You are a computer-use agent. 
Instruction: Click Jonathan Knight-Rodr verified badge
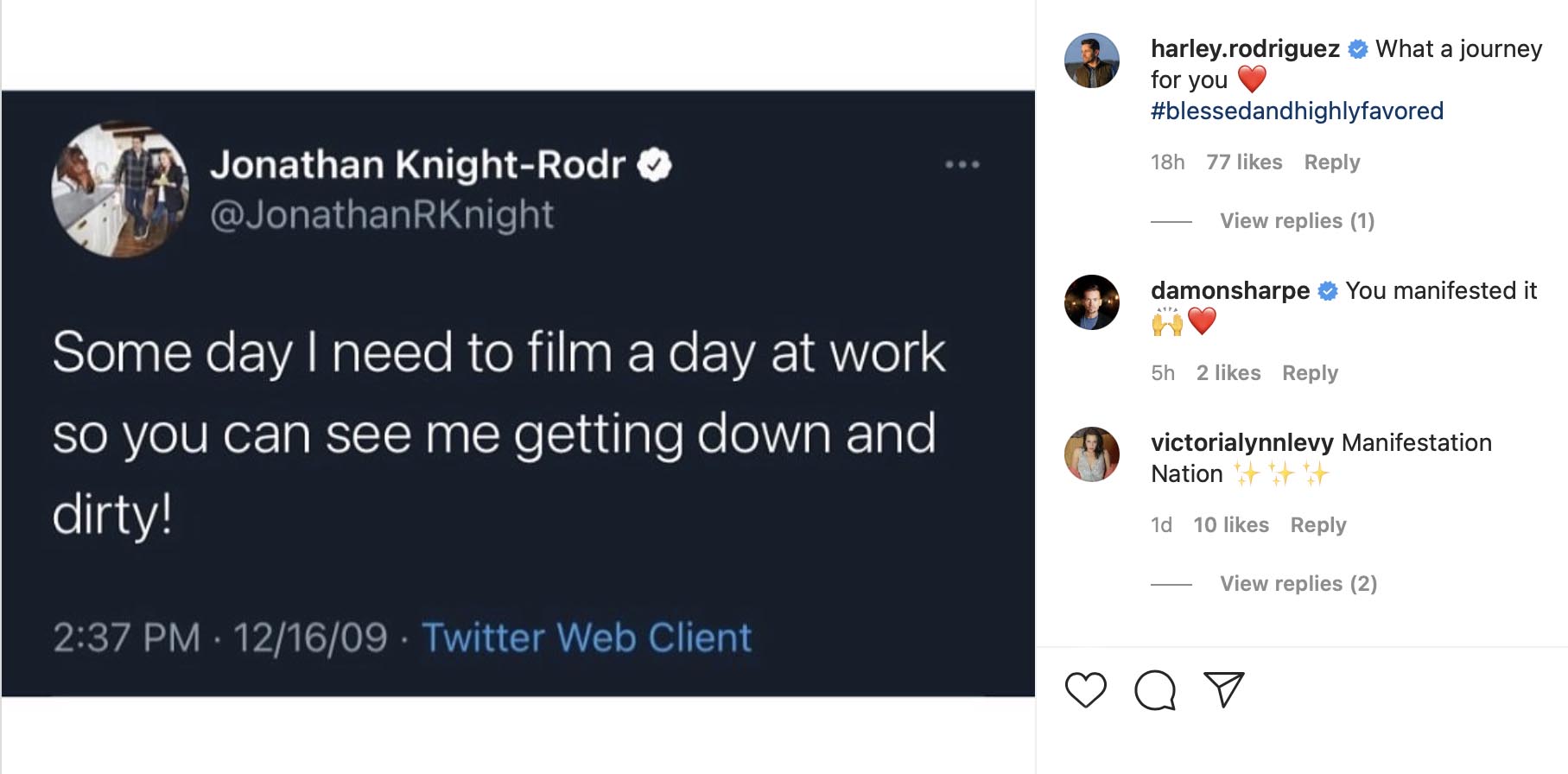[654, 165]
